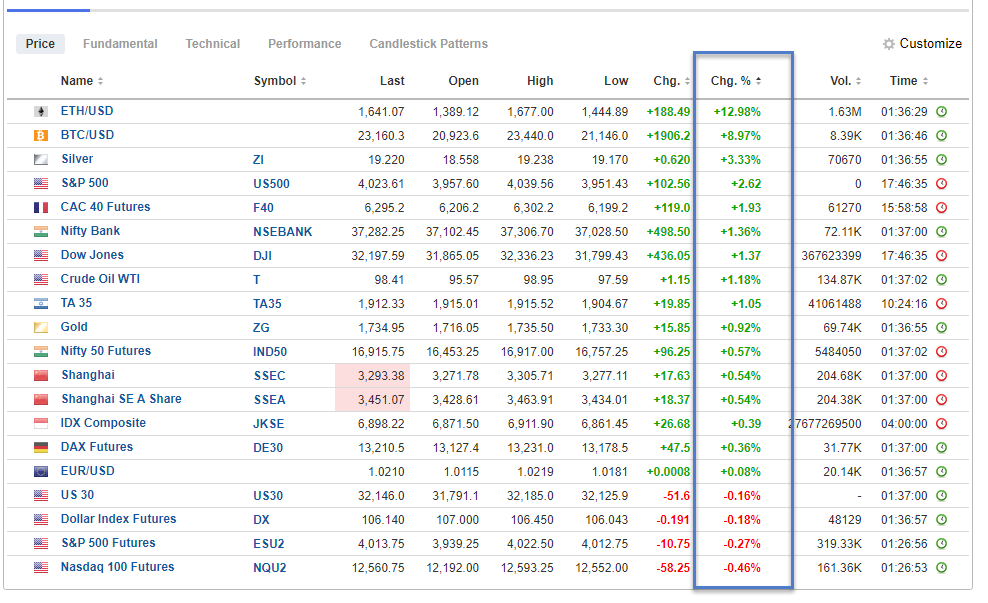
Task: Click the EU flag beside EUR/USD
Action: pyautogui.click(x=41, y=471)
